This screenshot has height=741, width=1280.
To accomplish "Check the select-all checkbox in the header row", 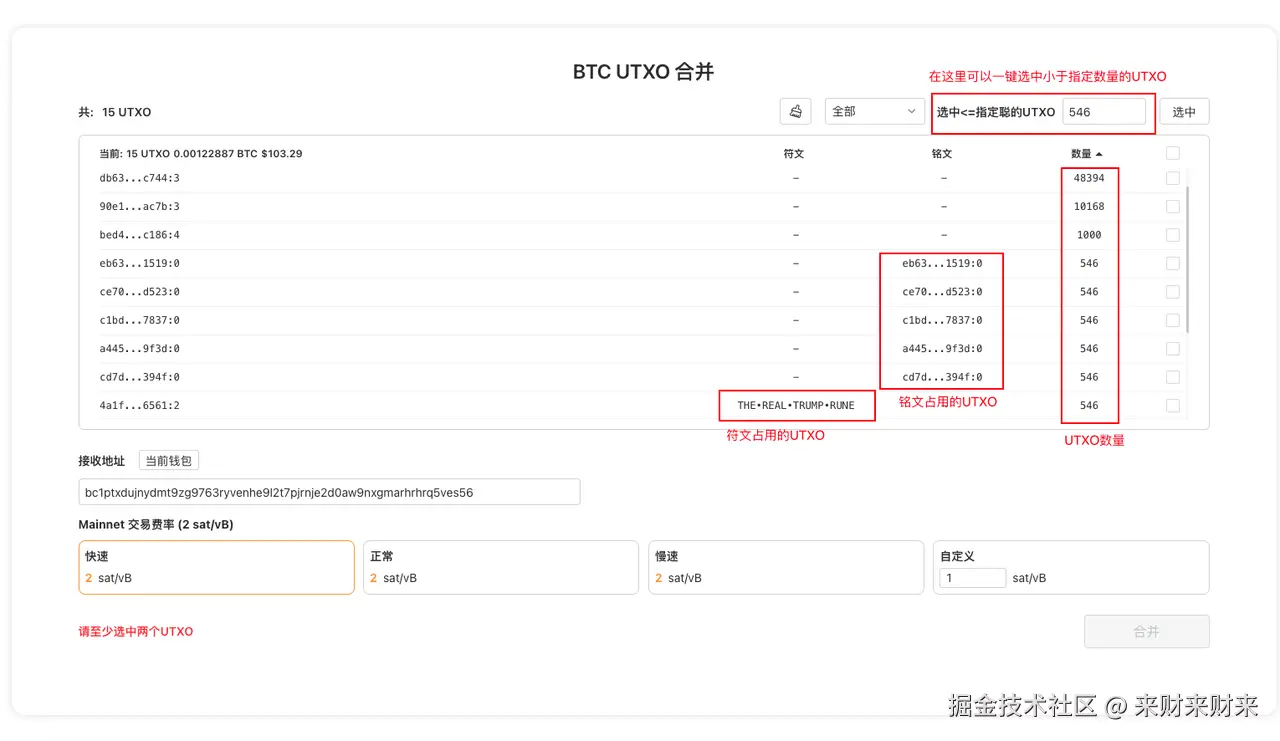I will pos(1171,152).
